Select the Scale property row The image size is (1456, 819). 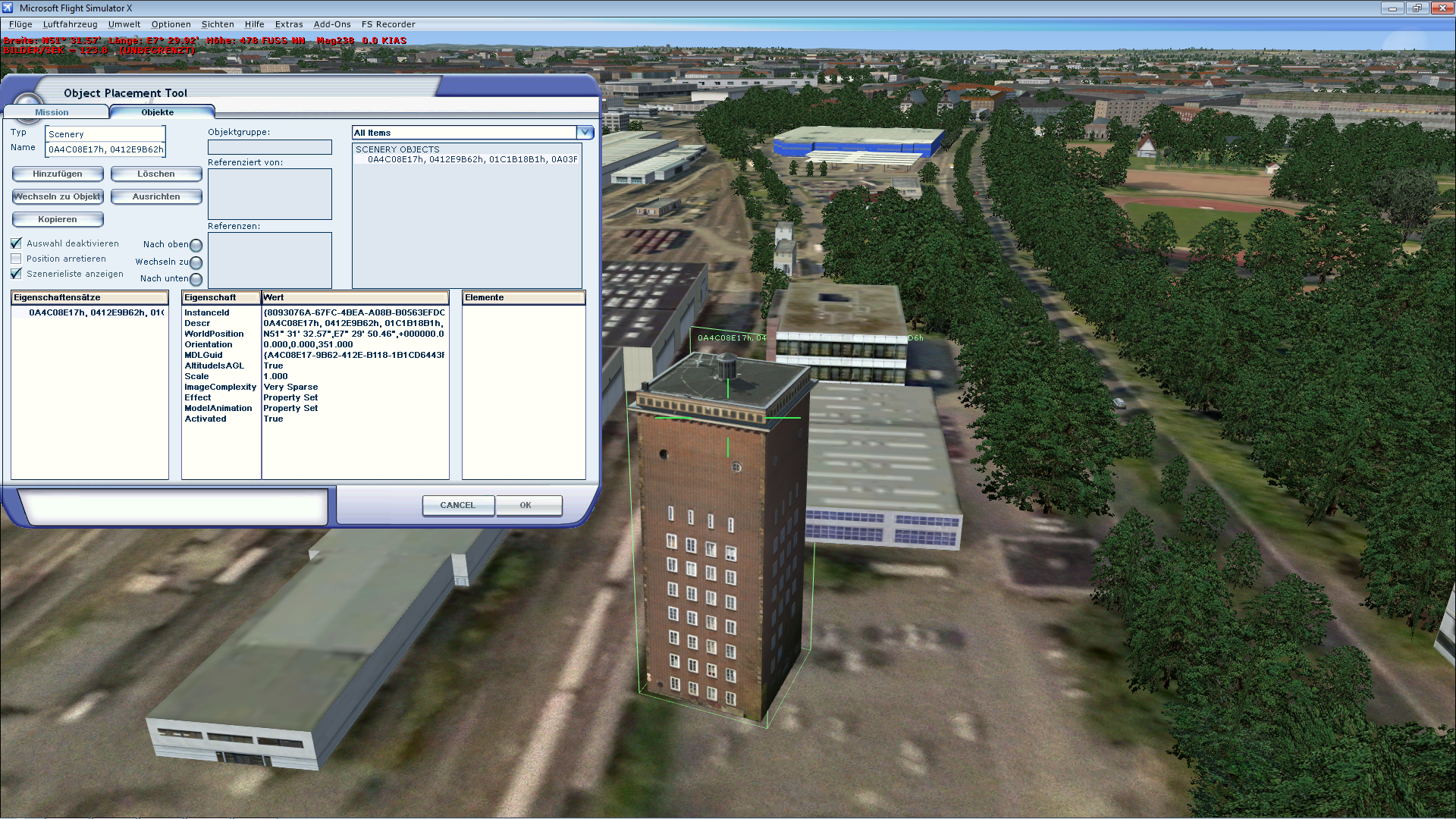click(197, 376)
